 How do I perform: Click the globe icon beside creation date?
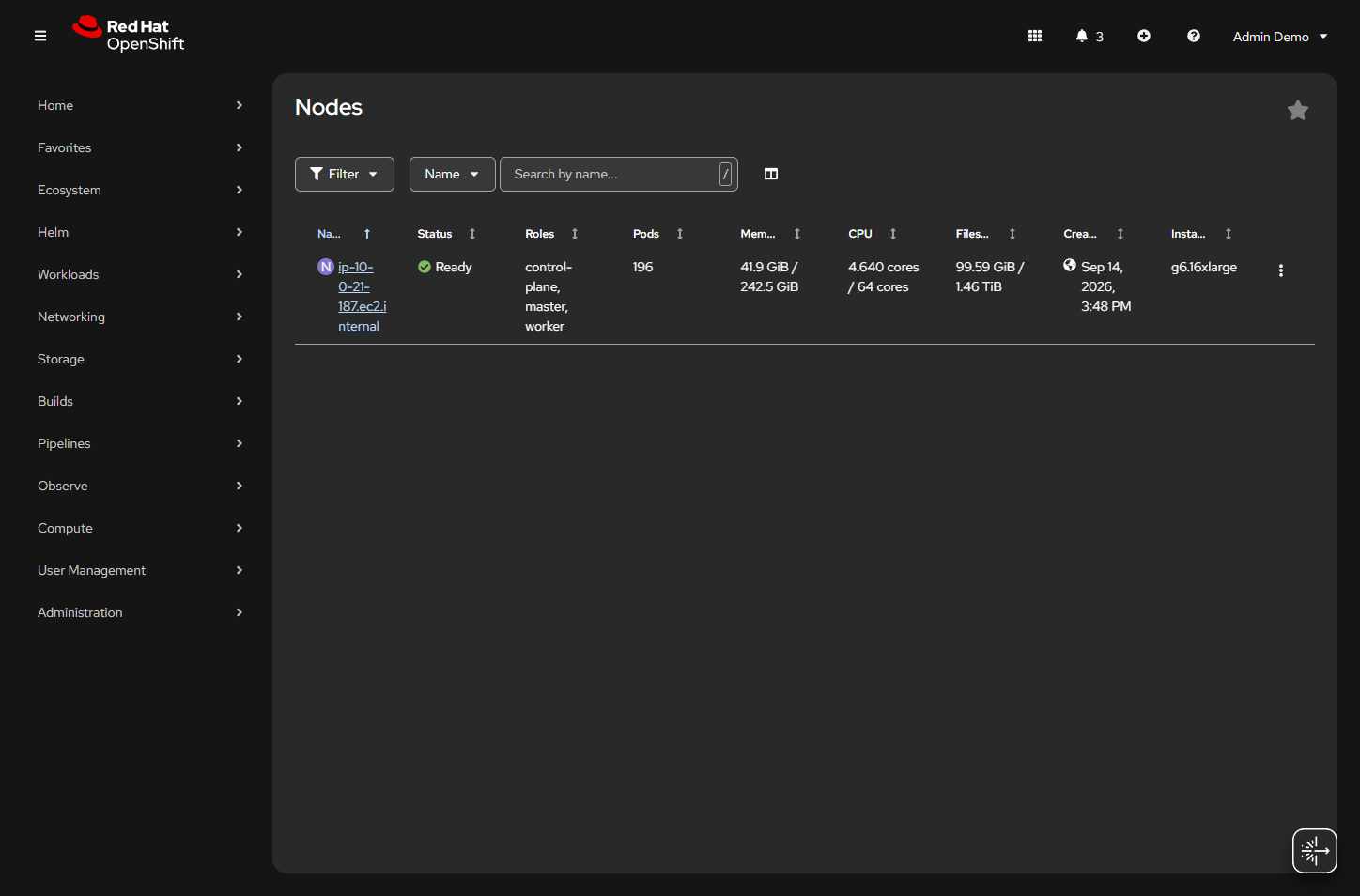click(1070, 266)
